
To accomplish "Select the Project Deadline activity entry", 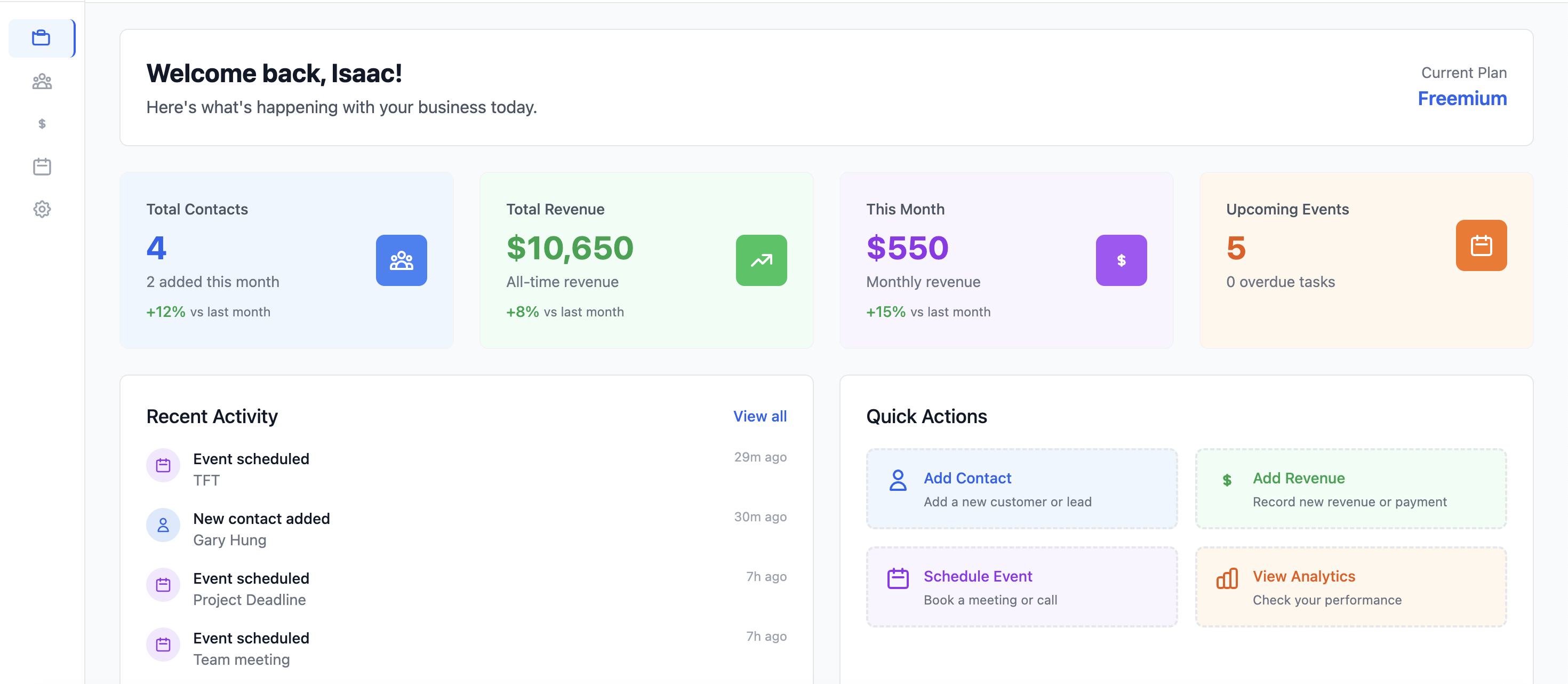I will (x=250, y=588).
